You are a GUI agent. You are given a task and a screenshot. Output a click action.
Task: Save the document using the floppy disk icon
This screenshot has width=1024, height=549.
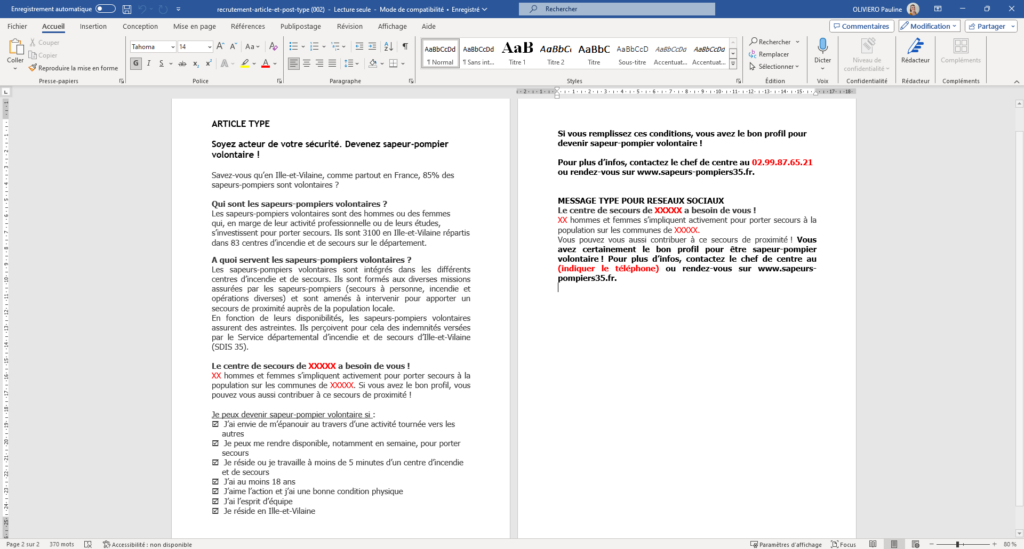click(x=127, y=9)
